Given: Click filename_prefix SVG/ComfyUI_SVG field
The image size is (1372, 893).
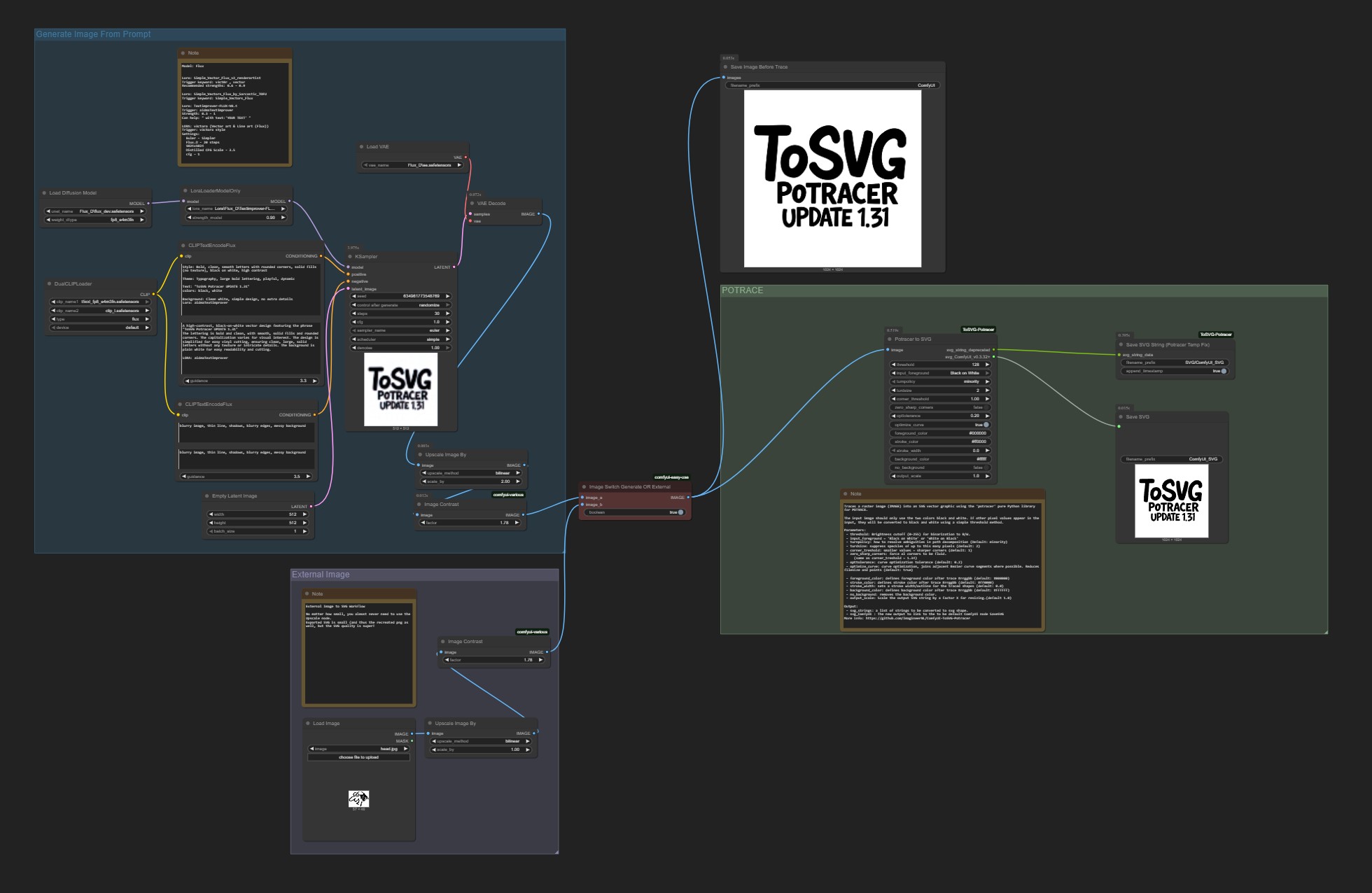Looking at the screenshot, I should pyautogui.click(x=1174, y=363).
